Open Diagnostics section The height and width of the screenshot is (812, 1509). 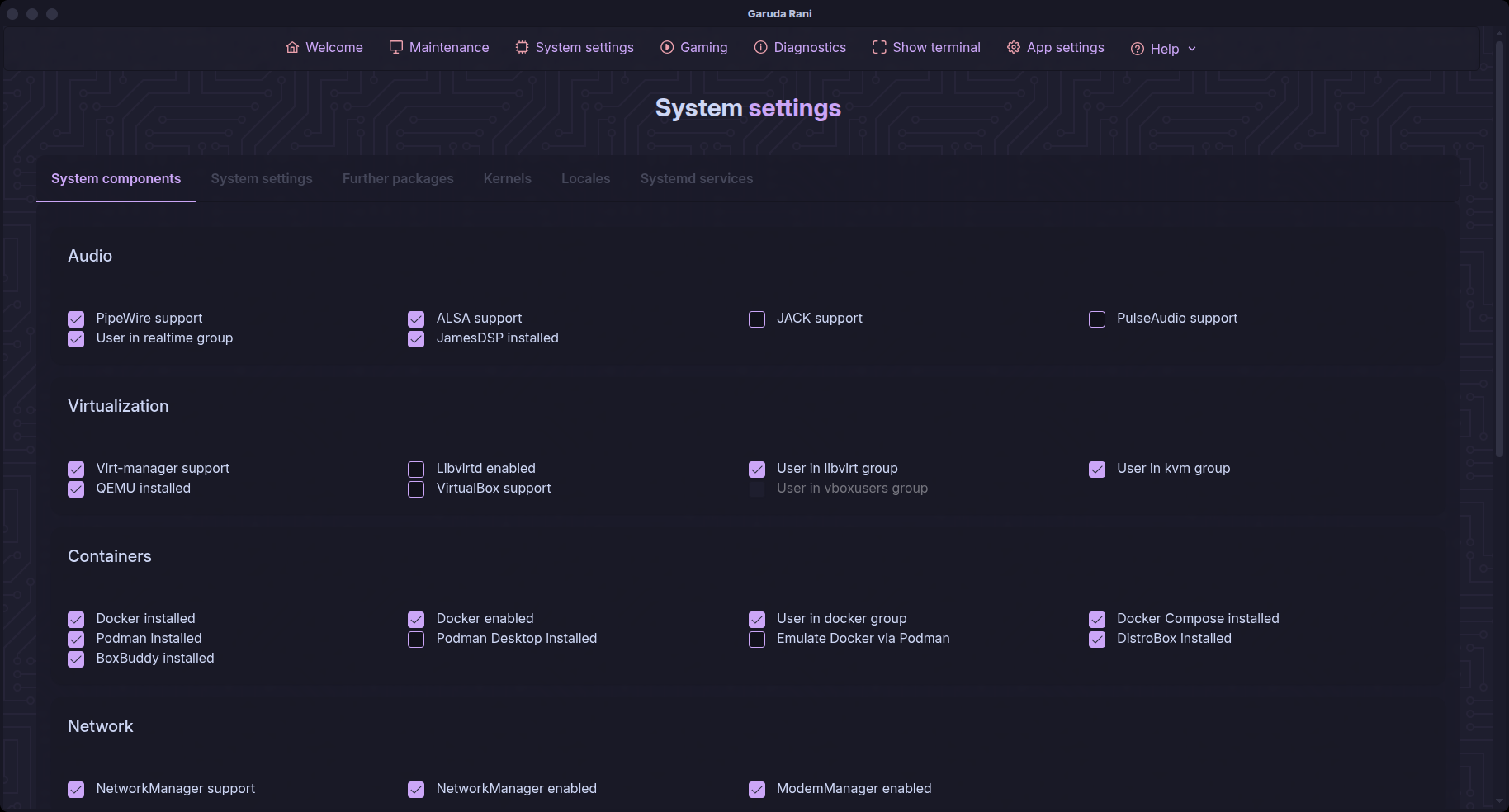click(800, 48)
